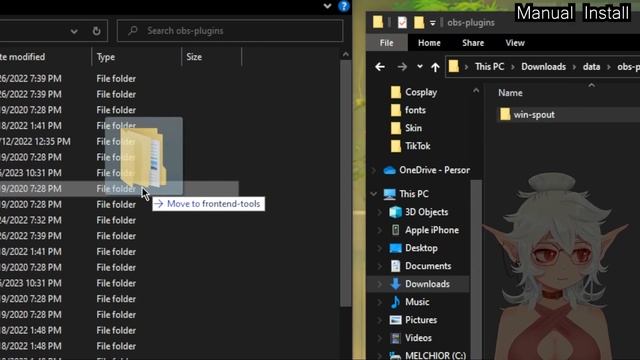
Task: Click the help question mark icon
Action: 344,6
